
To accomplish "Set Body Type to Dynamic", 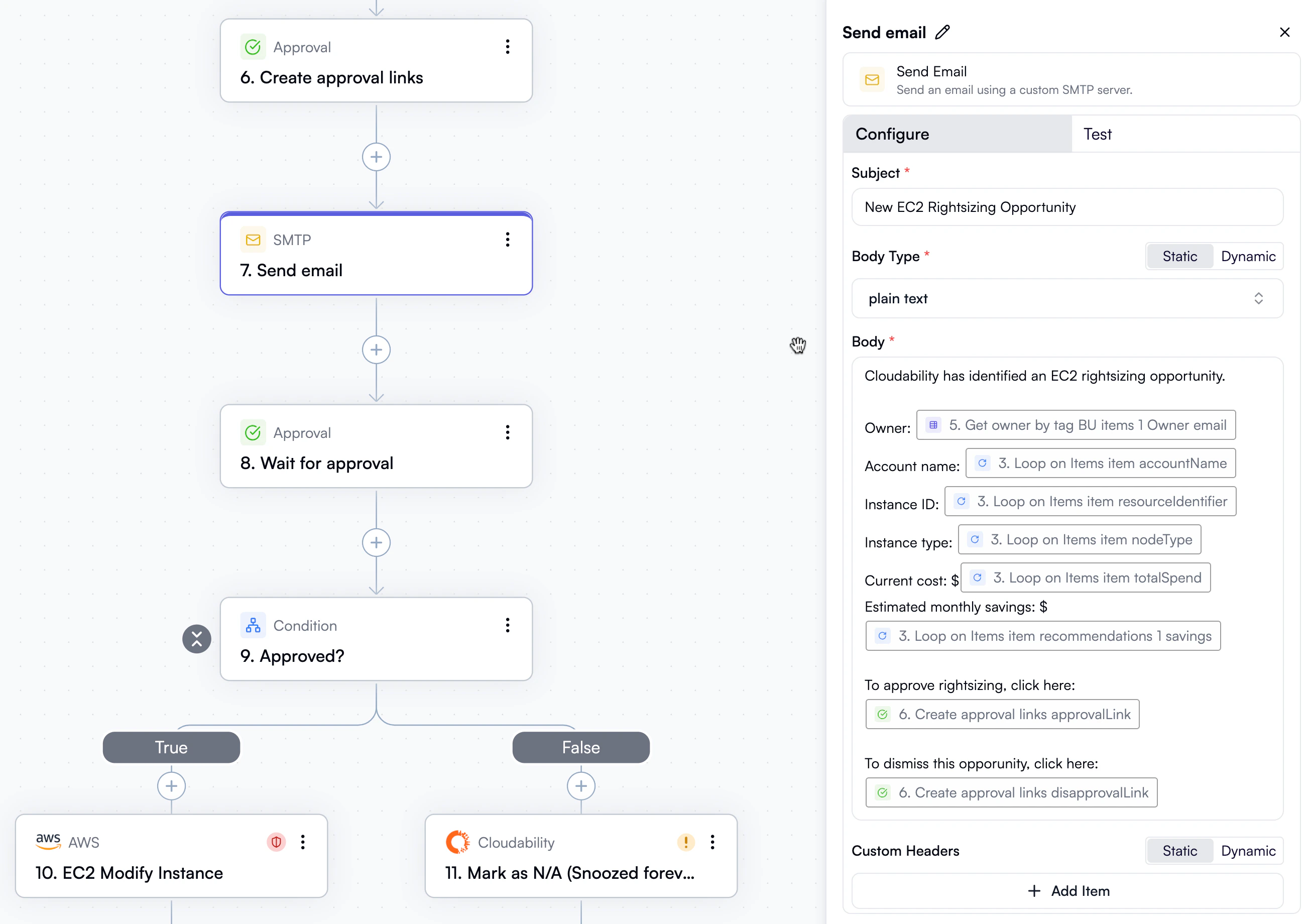I will click(x=1248, y=257).
